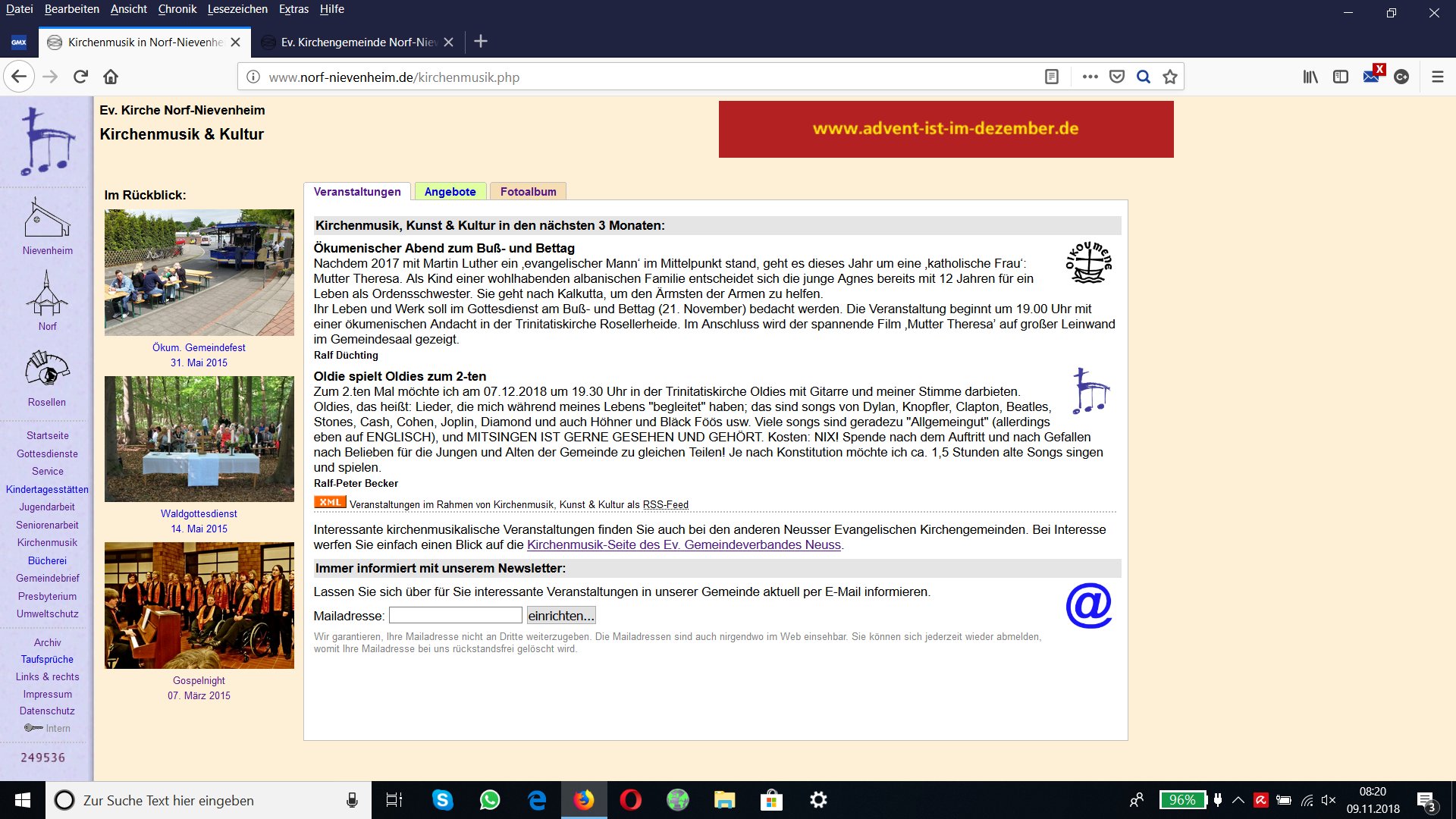Open Gemeindebrief sidebar link
The width and height of the screenshot is (1456, 819).
(x=47, y=578)
